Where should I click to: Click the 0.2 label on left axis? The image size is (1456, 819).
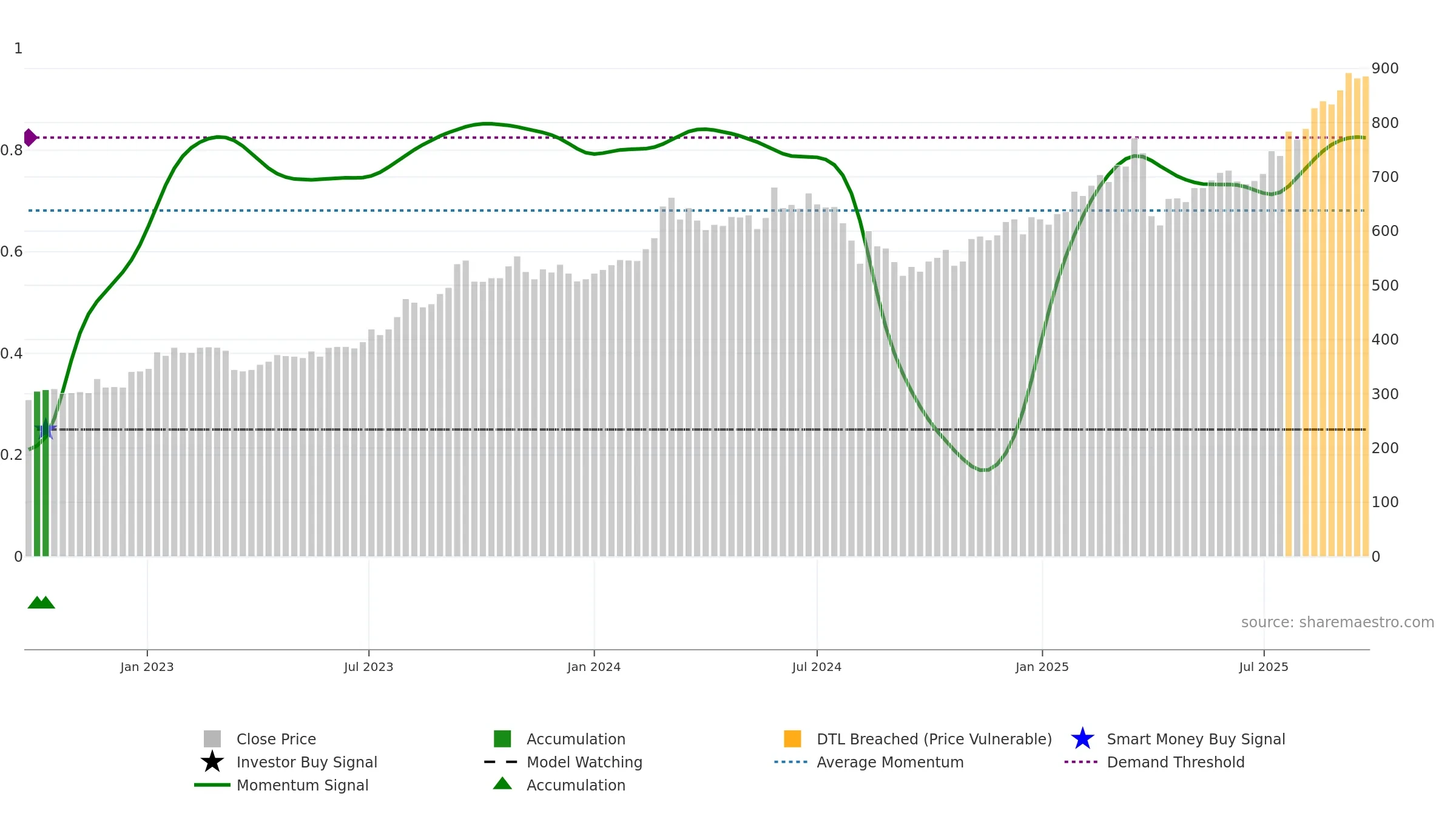tap(12, 455)
